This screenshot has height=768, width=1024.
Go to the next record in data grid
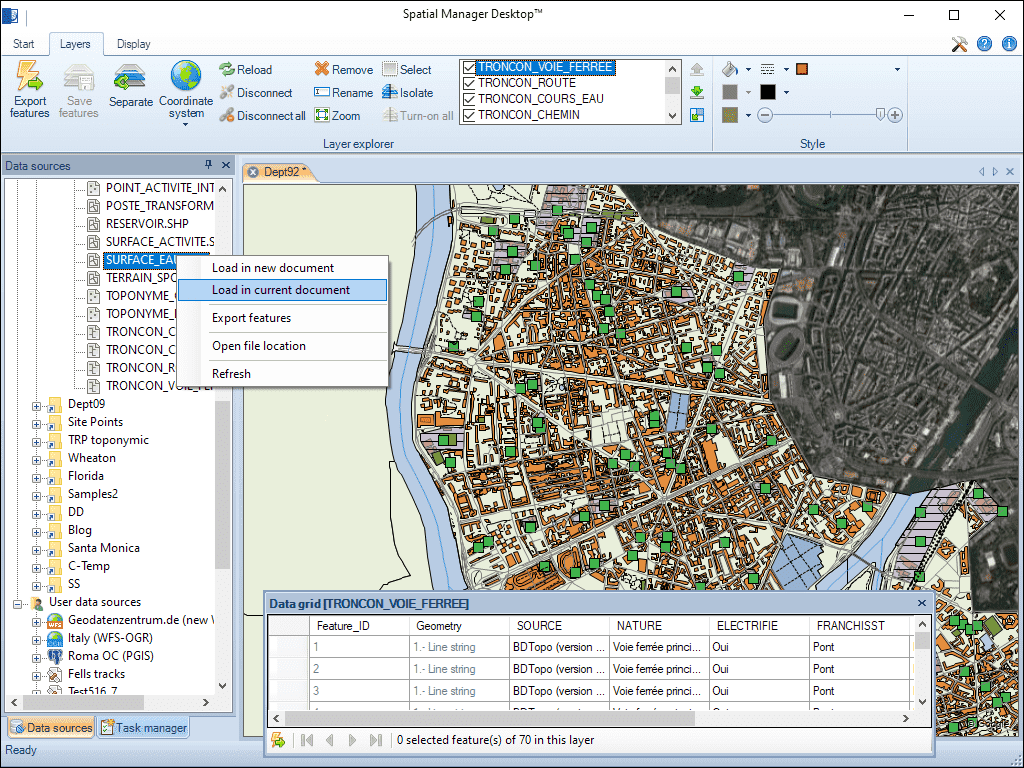point(353,740)
